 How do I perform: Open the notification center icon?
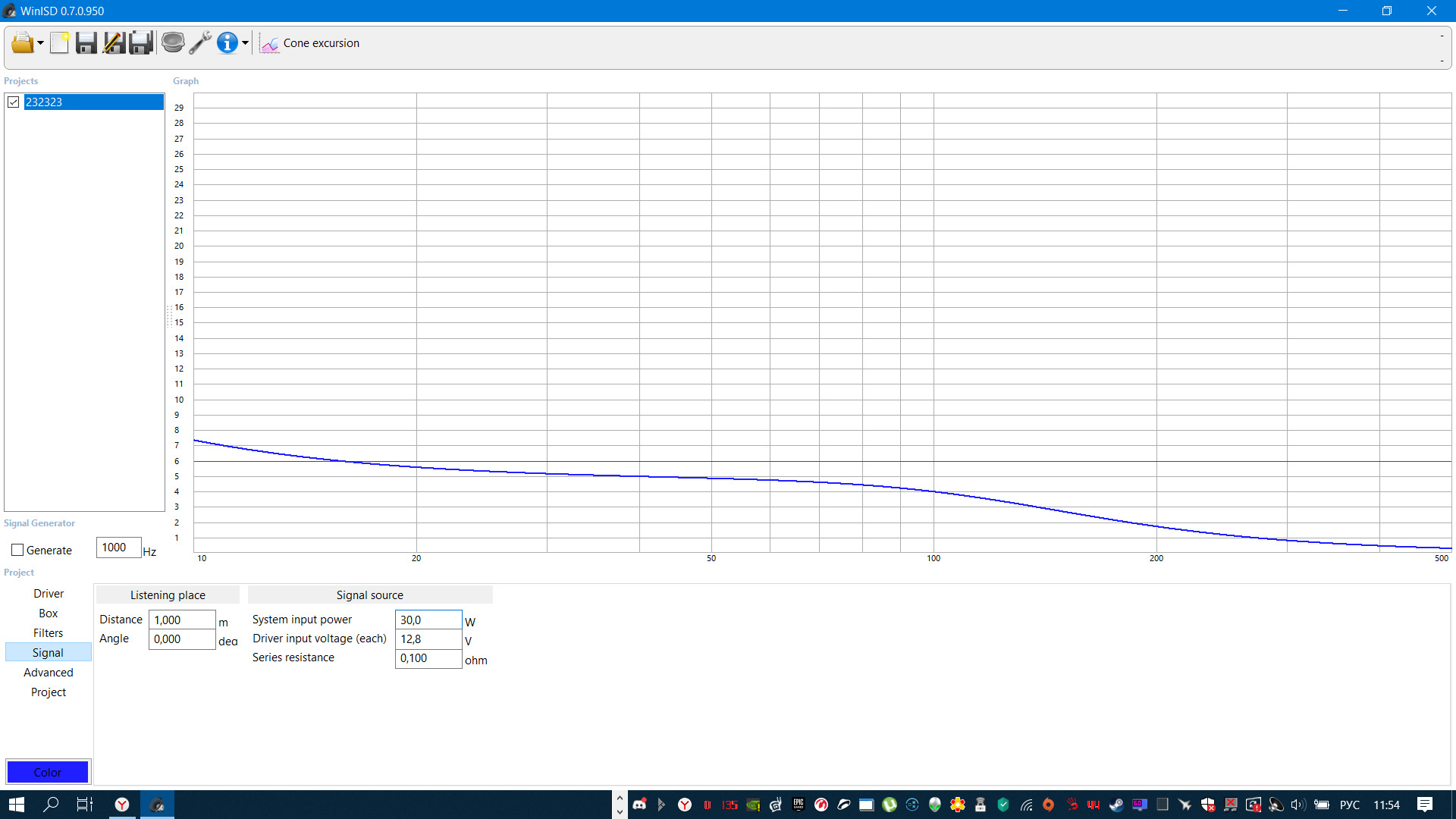click(1425, 805)
